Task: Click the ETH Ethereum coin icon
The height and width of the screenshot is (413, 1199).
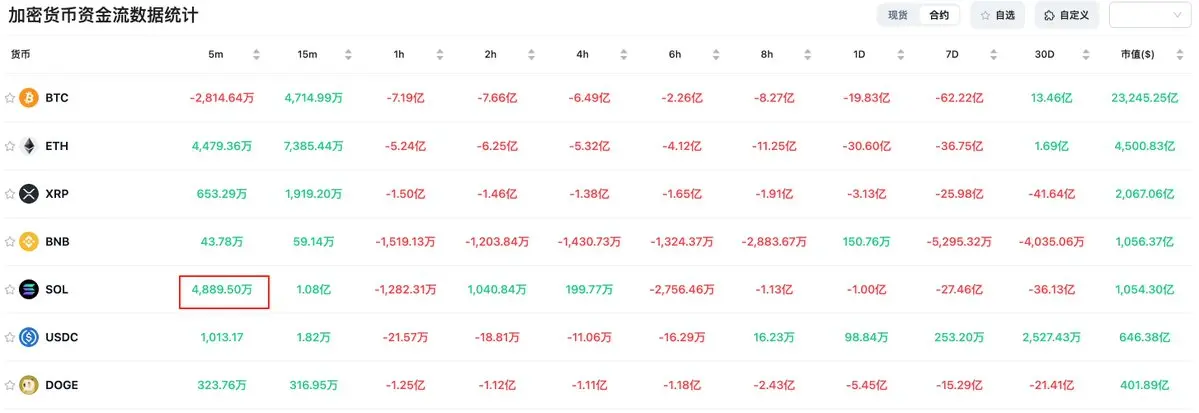Action: tap(29, 146)
